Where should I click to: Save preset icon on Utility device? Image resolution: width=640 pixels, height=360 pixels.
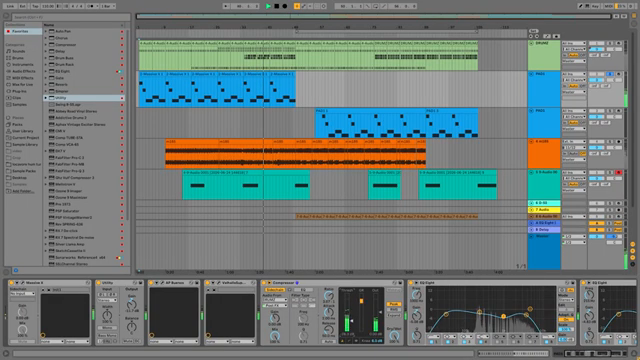pos(140,282)
